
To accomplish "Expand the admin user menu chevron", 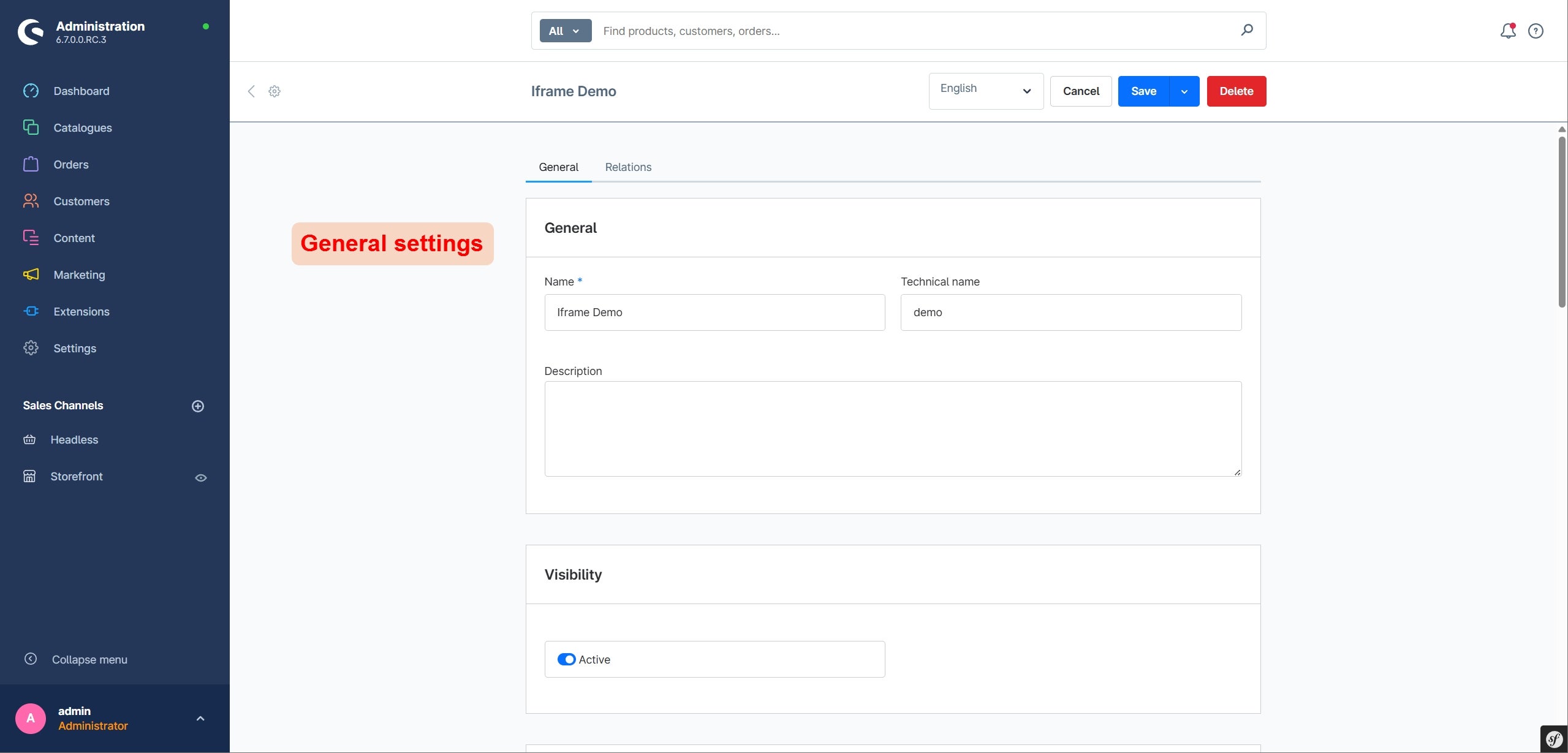I will [x=200, y=719].
